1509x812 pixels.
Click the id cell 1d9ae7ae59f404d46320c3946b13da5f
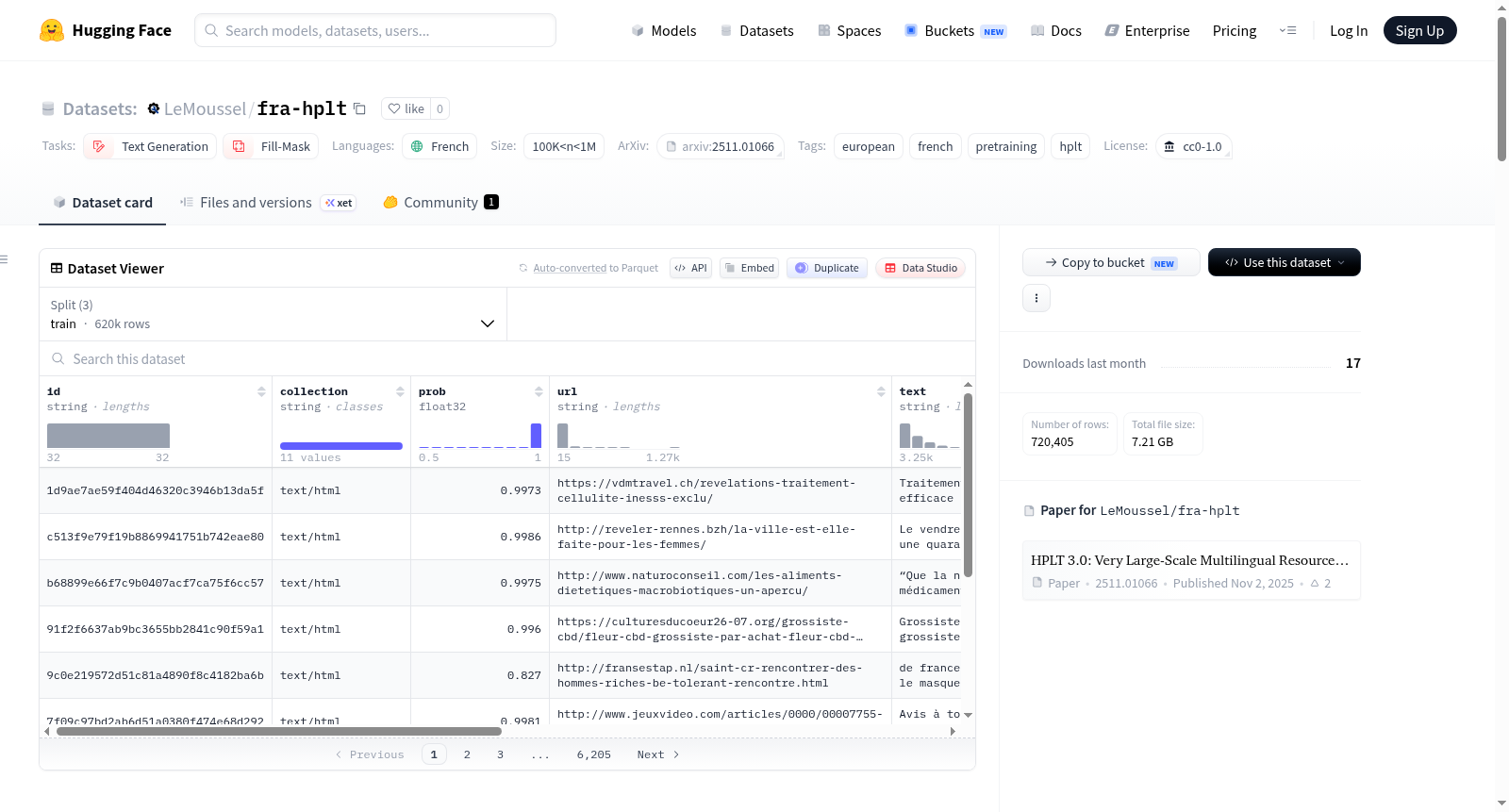(156, 490)
